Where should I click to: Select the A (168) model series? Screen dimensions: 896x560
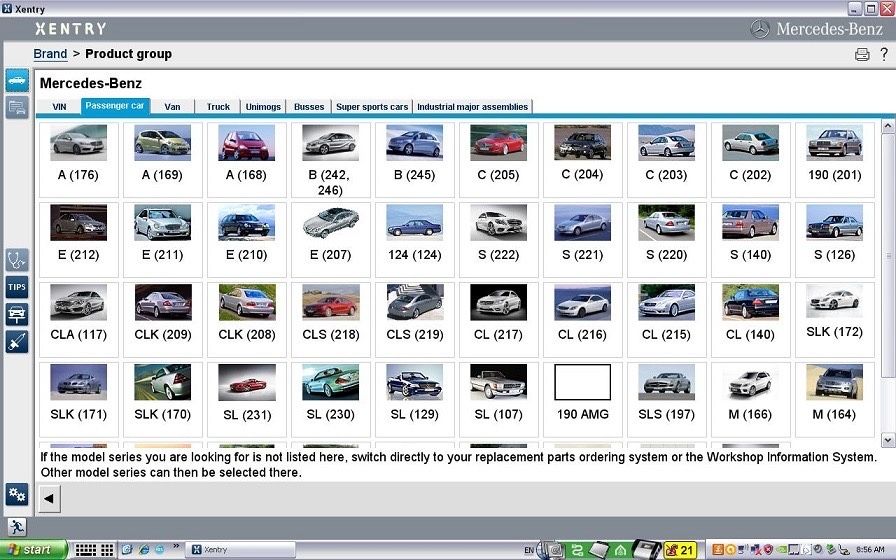(246, 159)
